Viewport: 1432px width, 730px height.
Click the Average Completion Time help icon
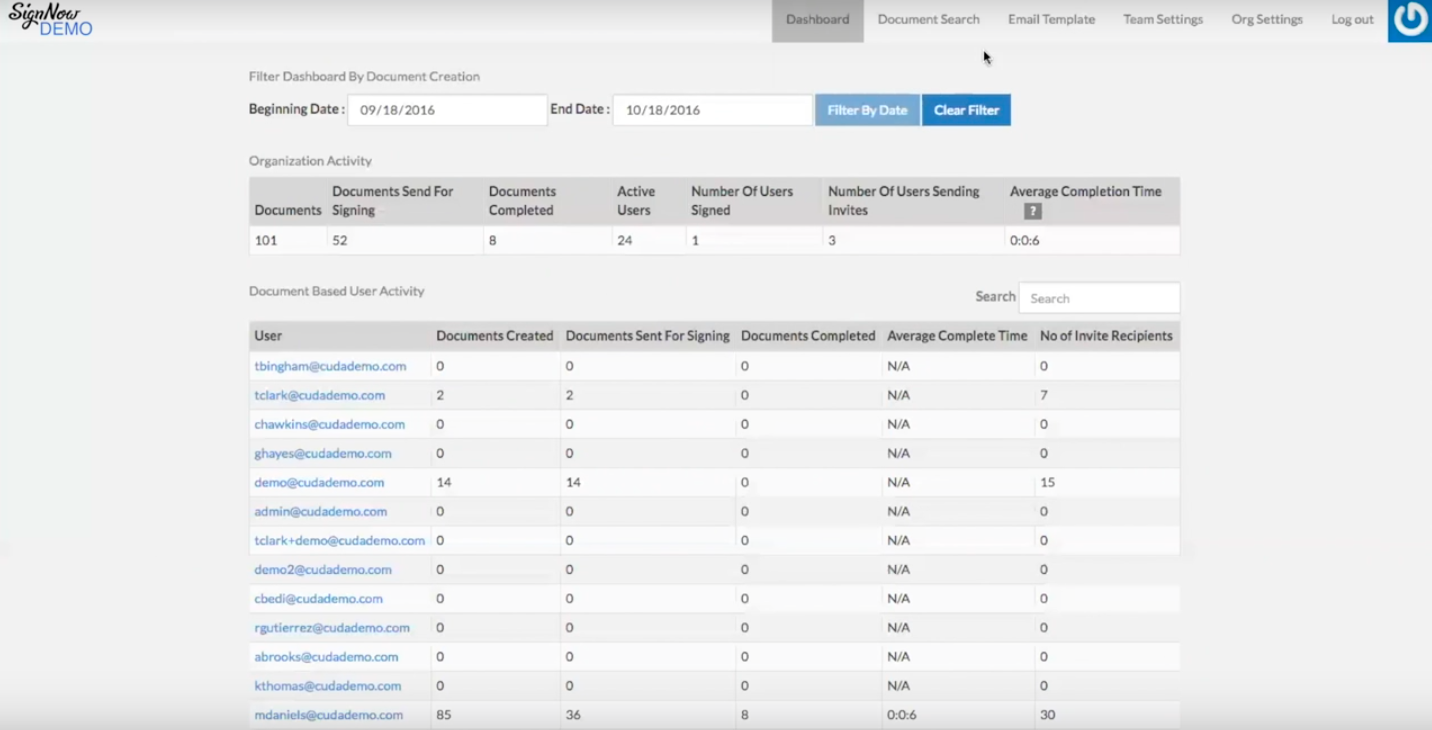[1033, 211]
